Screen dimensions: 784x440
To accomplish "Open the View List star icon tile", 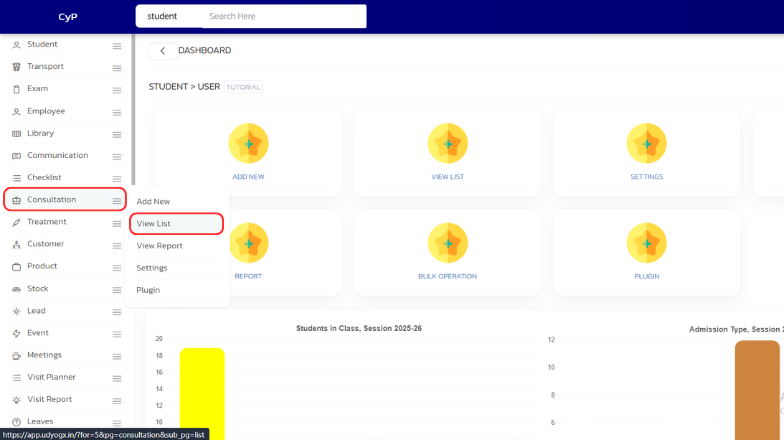I will [447, 144].
